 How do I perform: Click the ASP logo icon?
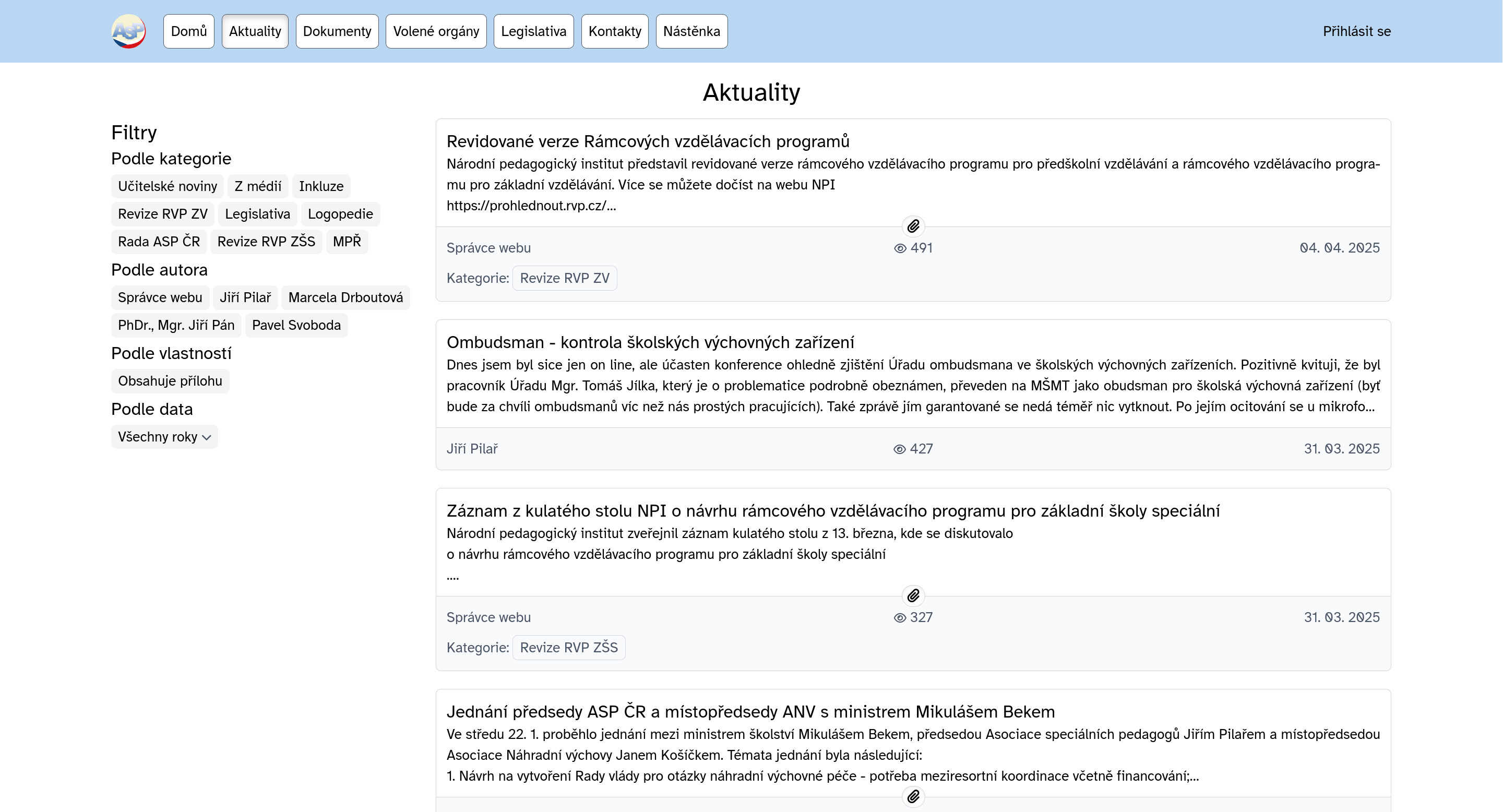click(128, 31)
